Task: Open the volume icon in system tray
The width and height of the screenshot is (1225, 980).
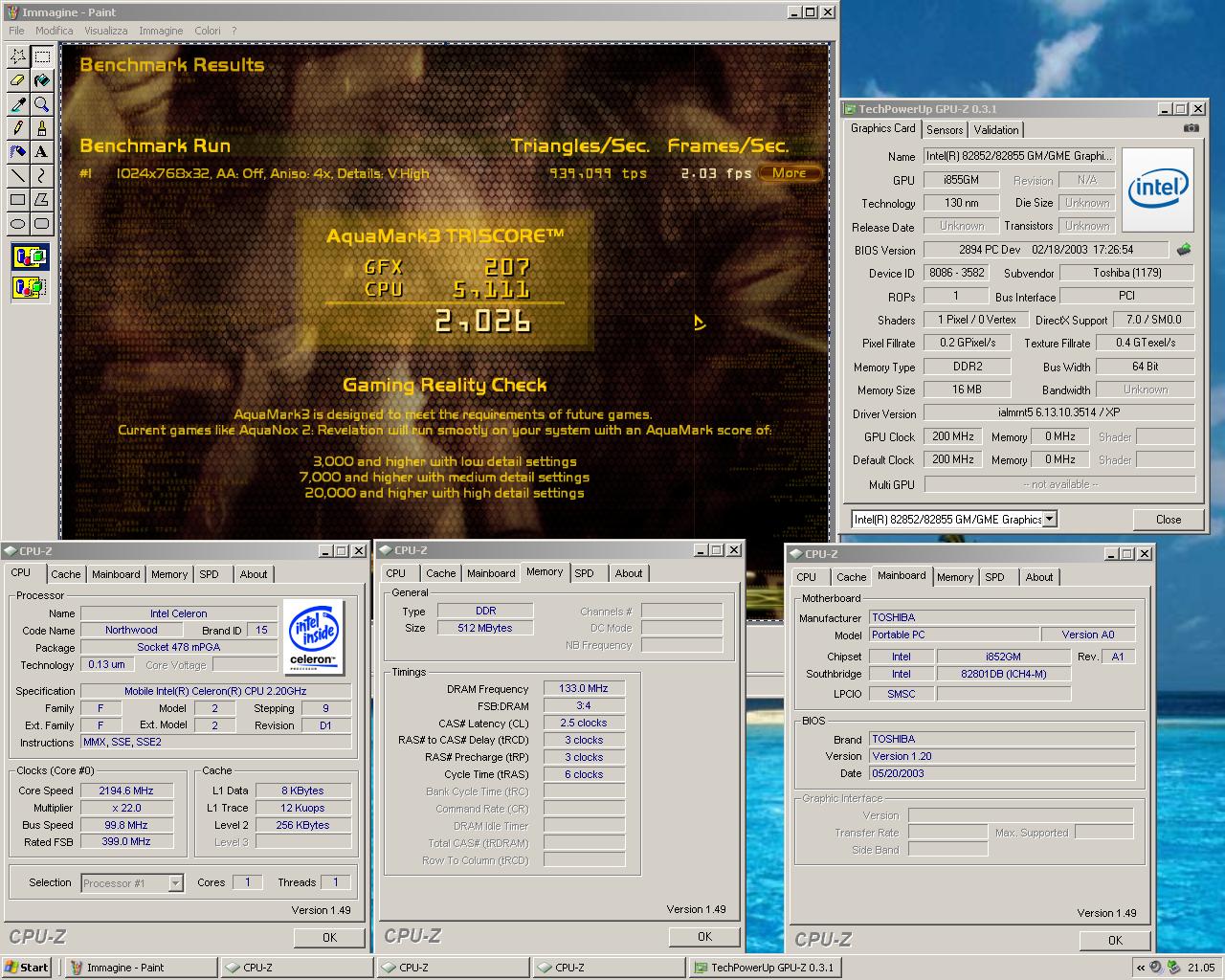Action: tap(1156, 968)
